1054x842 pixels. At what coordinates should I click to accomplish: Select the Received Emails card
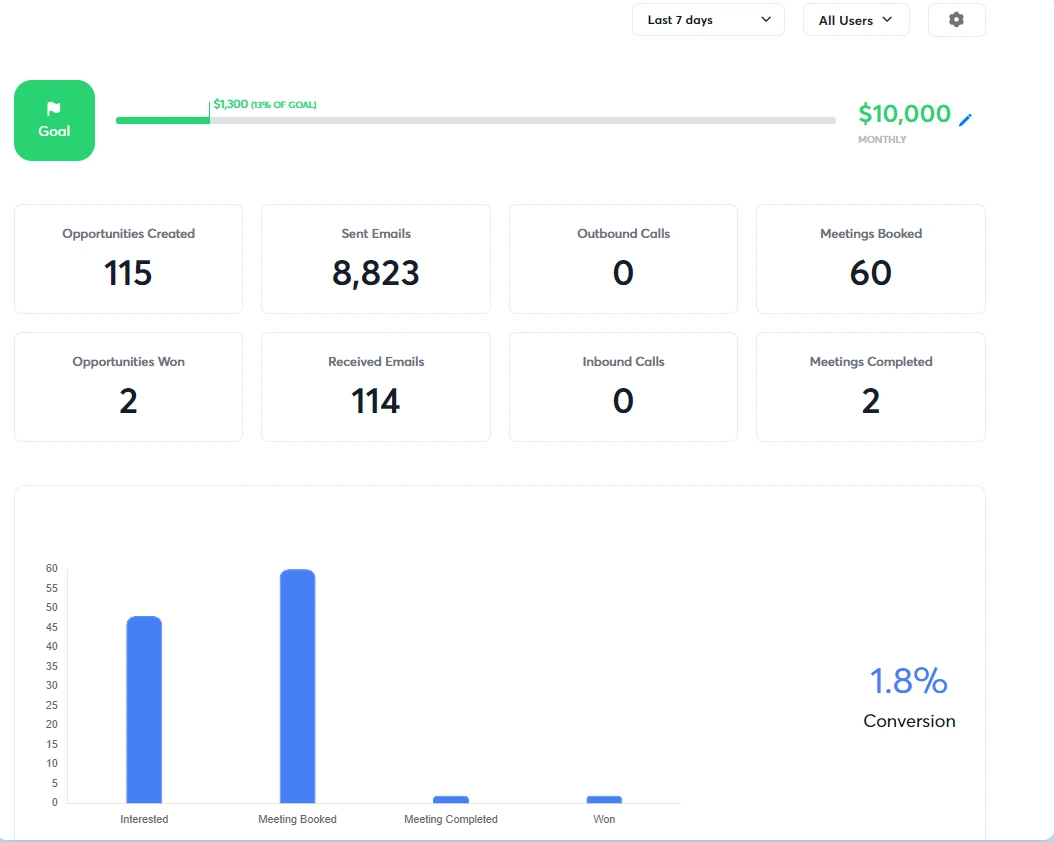coord(376,387)
